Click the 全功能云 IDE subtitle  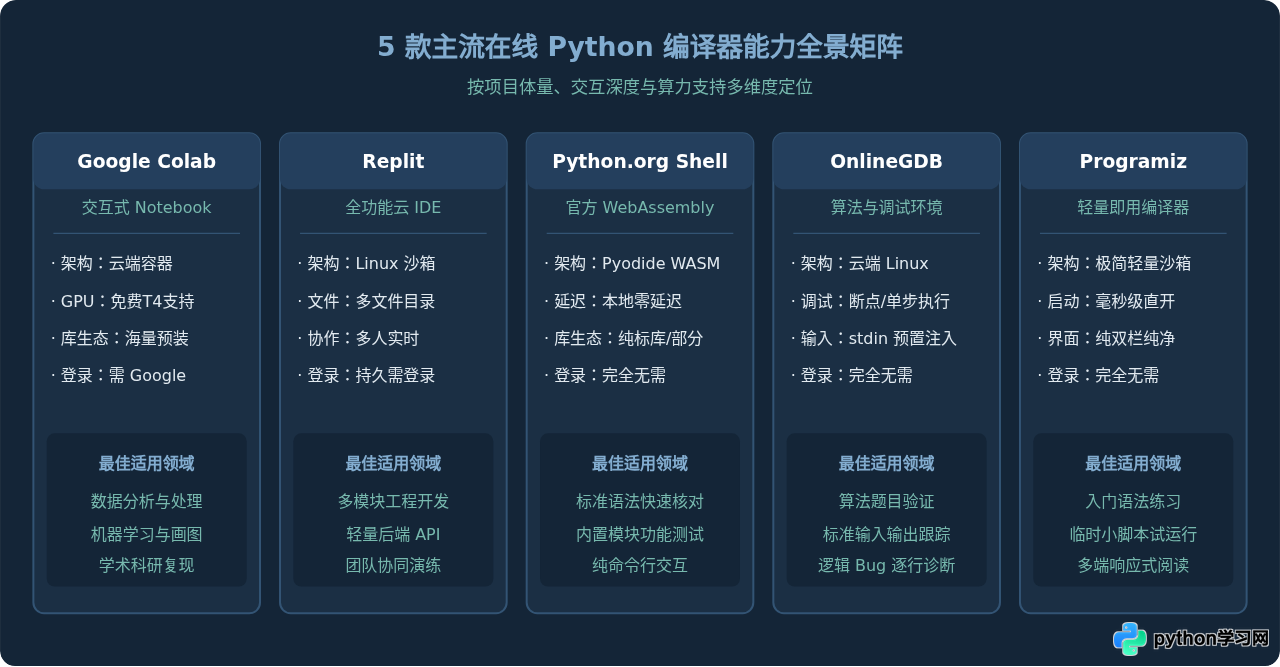tap(393, 208)
